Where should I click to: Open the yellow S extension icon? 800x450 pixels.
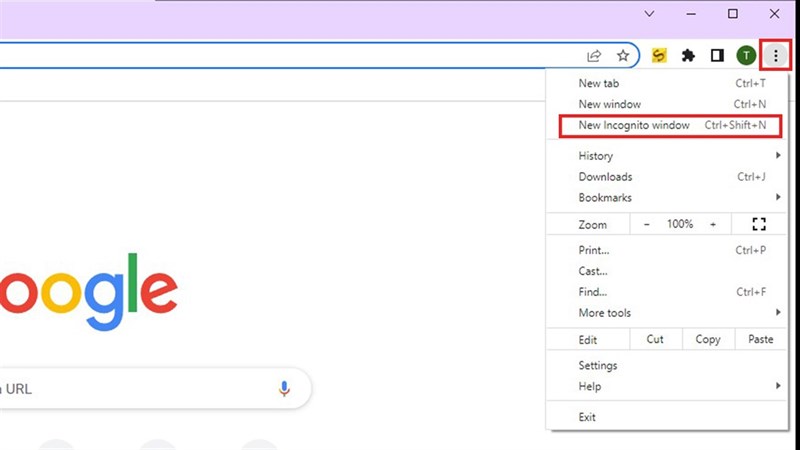(x=659, y=55)
